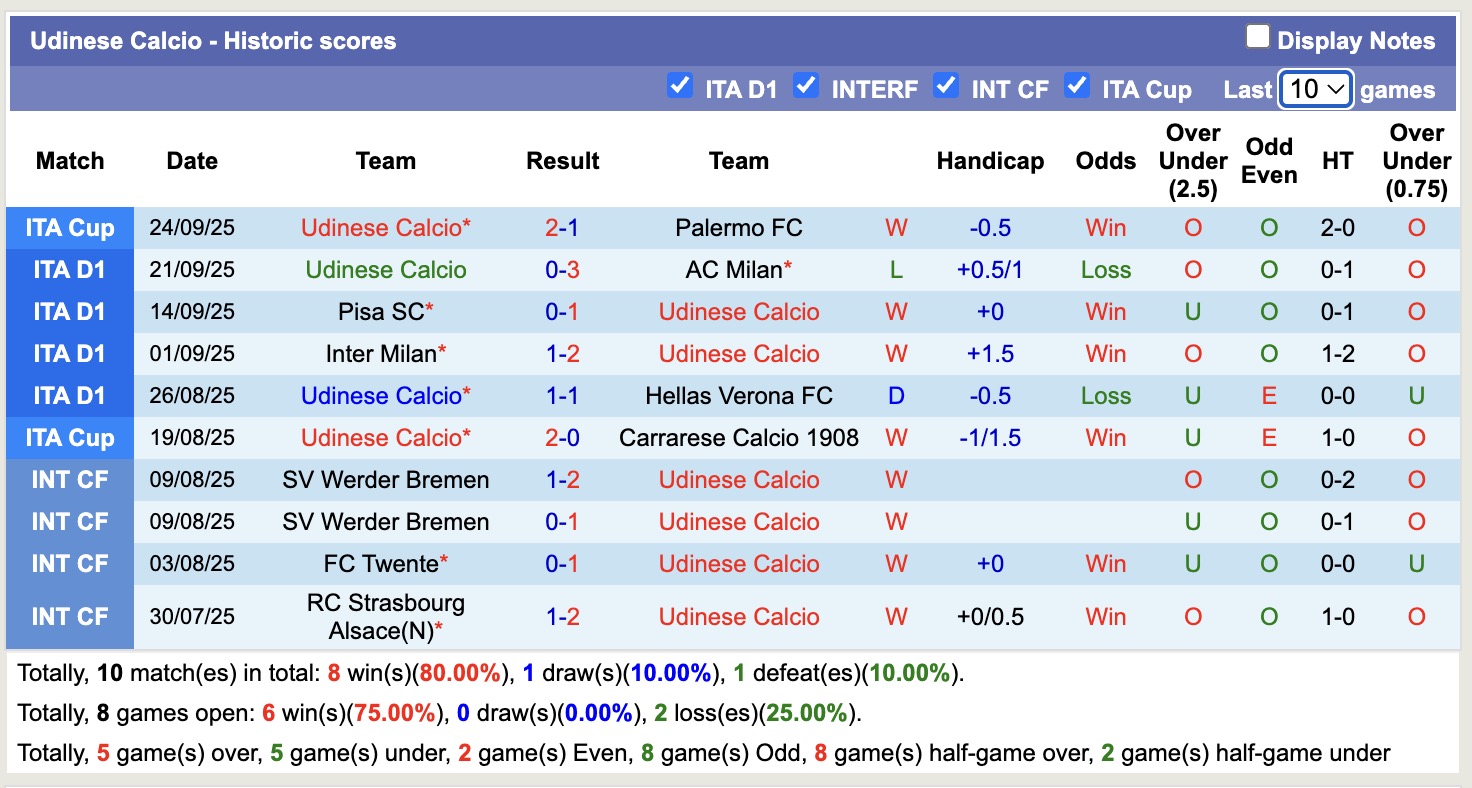Open the AC Milan team page
This screenshot has width=1472, height=788.
733,269
